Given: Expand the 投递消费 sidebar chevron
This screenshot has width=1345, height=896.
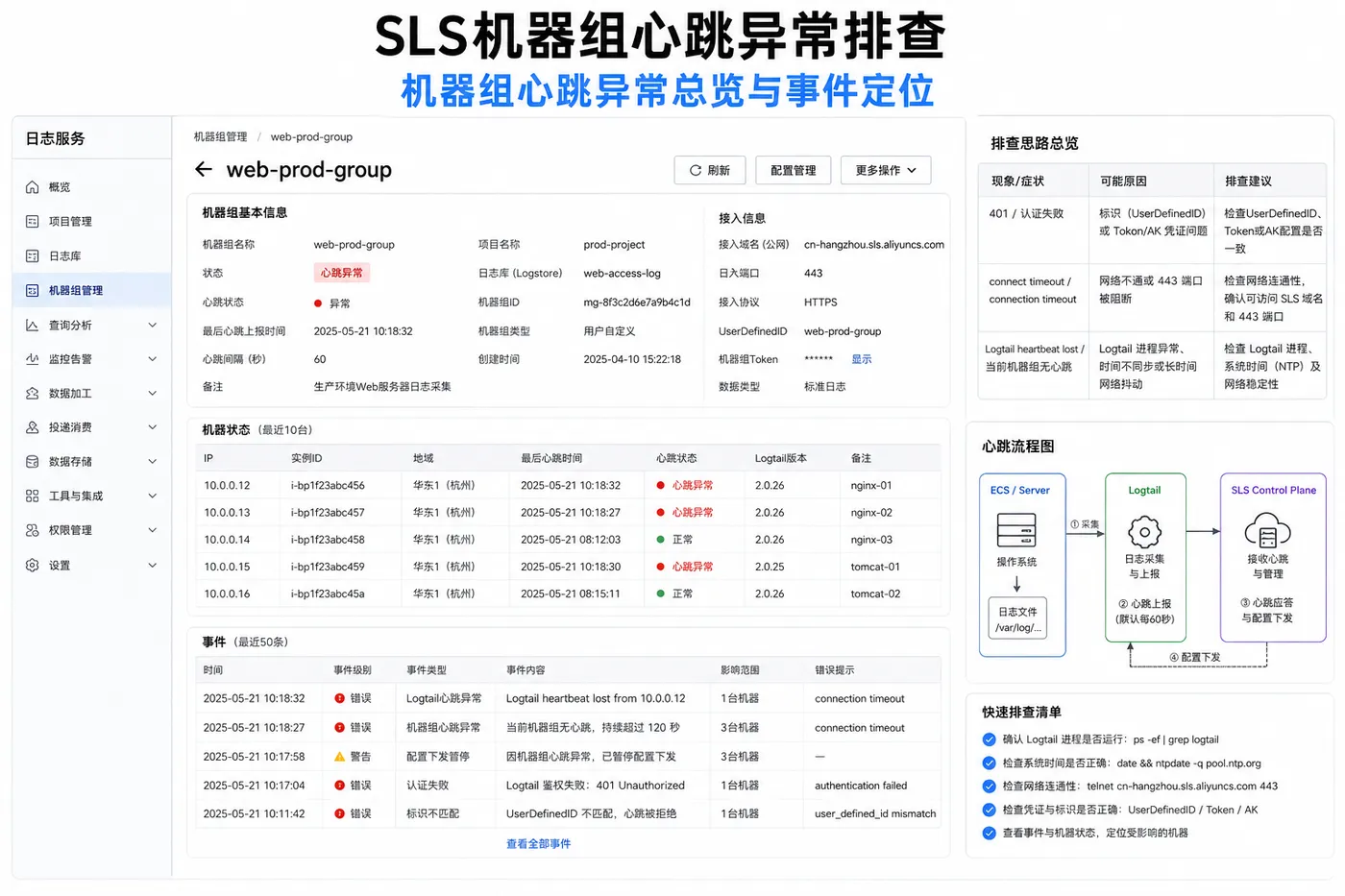Looking at the screenshot, I should click(x=153, y=427).
